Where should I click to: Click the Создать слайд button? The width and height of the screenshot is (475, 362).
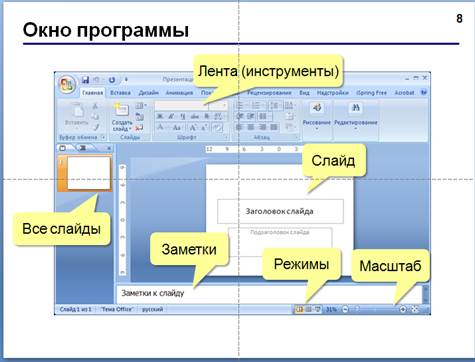pos(121,117)
